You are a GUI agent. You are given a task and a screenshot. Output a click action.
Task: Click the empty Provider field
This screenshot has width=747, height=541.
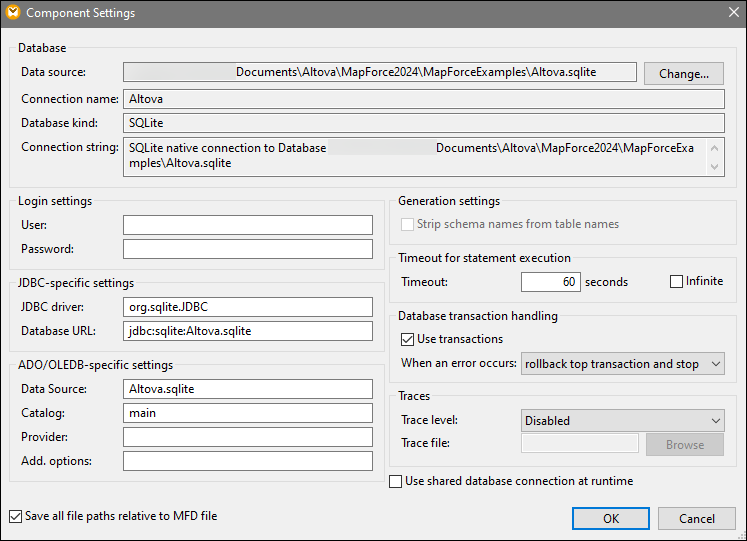pos(247,437)
